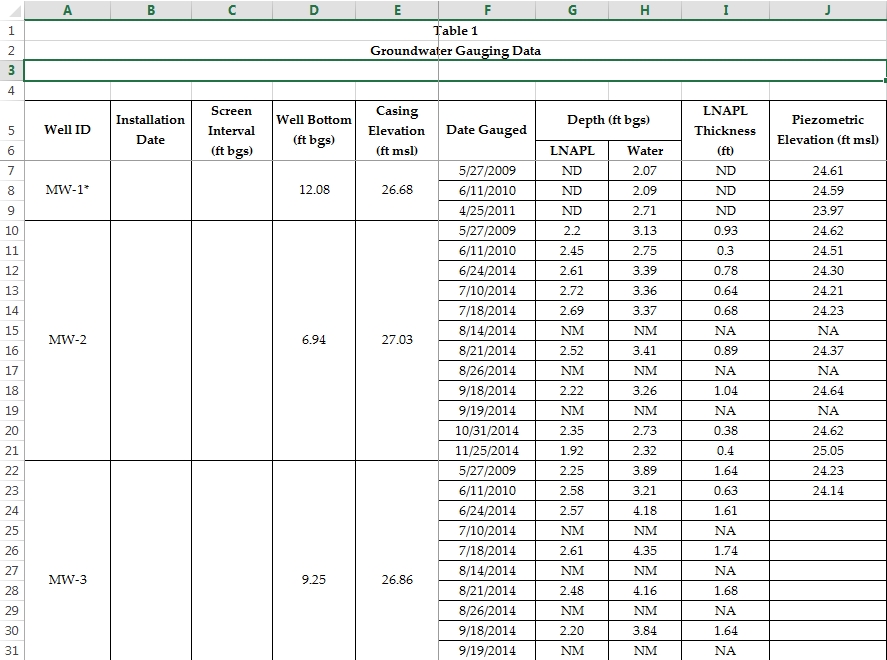Screen dimensions: 887x660
Task: Select column F header
Action: (x=487, y=10)
